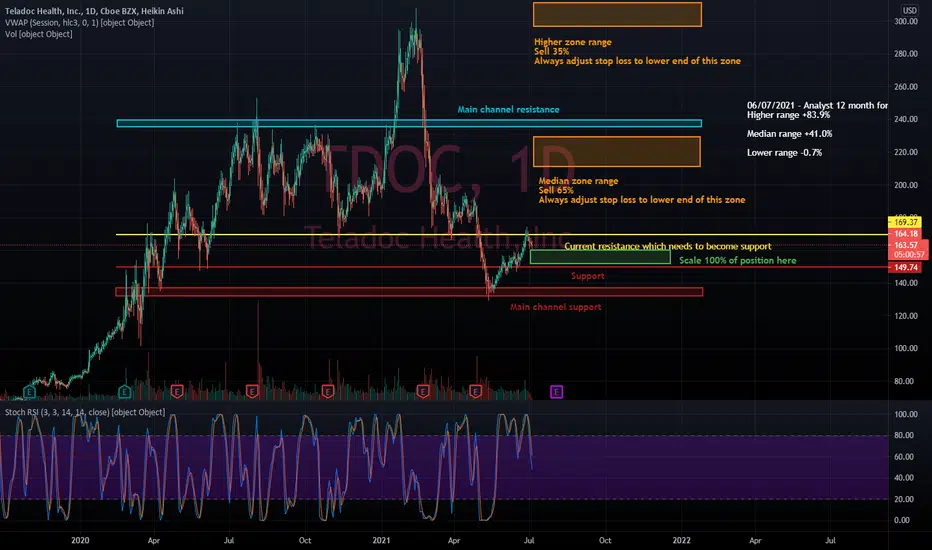Image resolution: width=932 pixels, height=550 pixels.
Task: Select the 'Main channel resistance' text
Action: tap(508, 109)
